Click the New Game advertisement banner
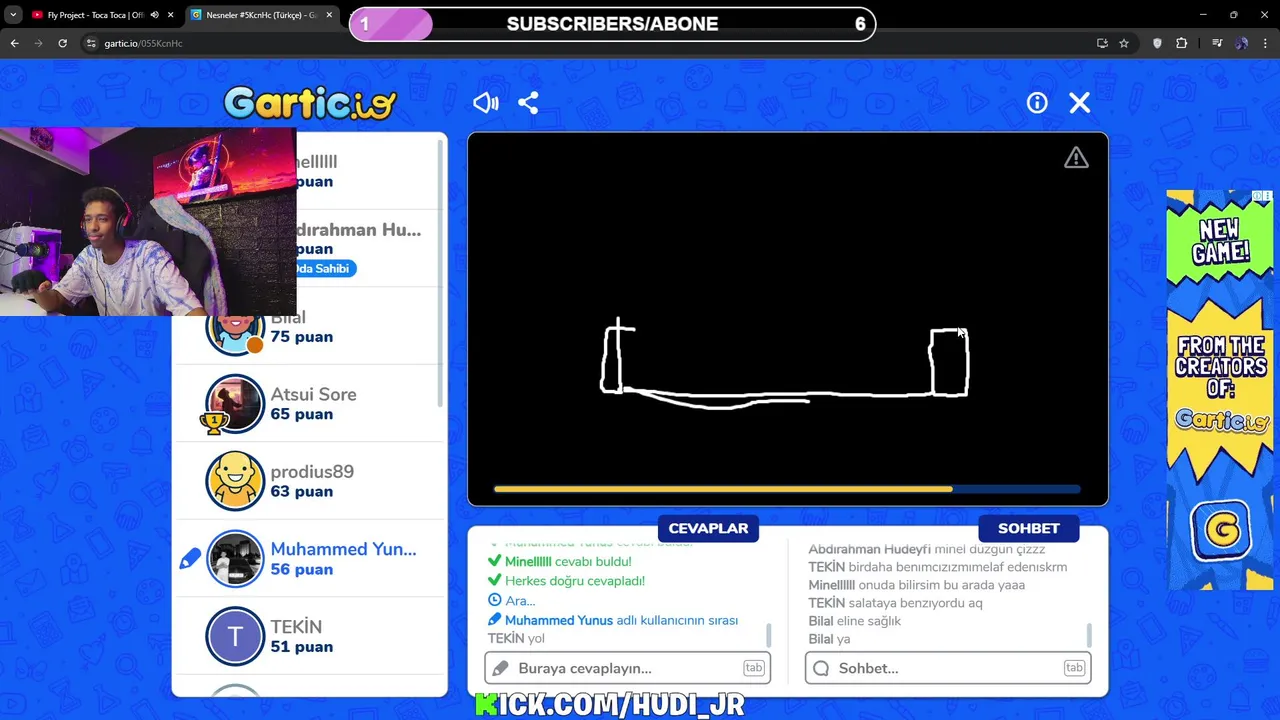1280x720 pixels. pyautogui.click(x=1219, y=390)
